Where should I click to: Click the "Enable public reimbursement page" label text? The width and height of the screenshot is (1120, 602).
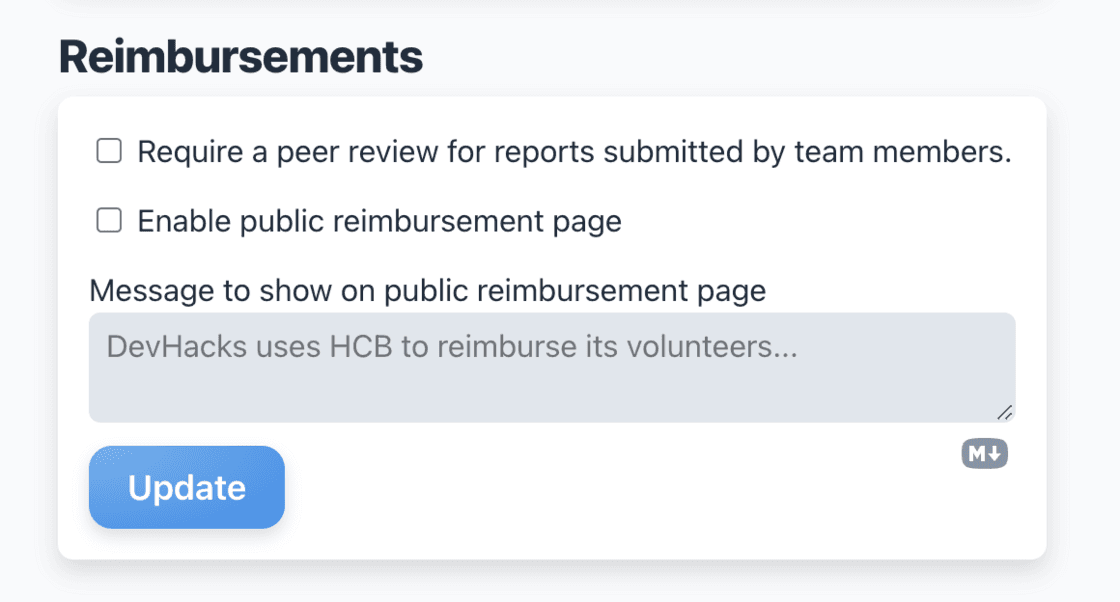coord(379,221)
